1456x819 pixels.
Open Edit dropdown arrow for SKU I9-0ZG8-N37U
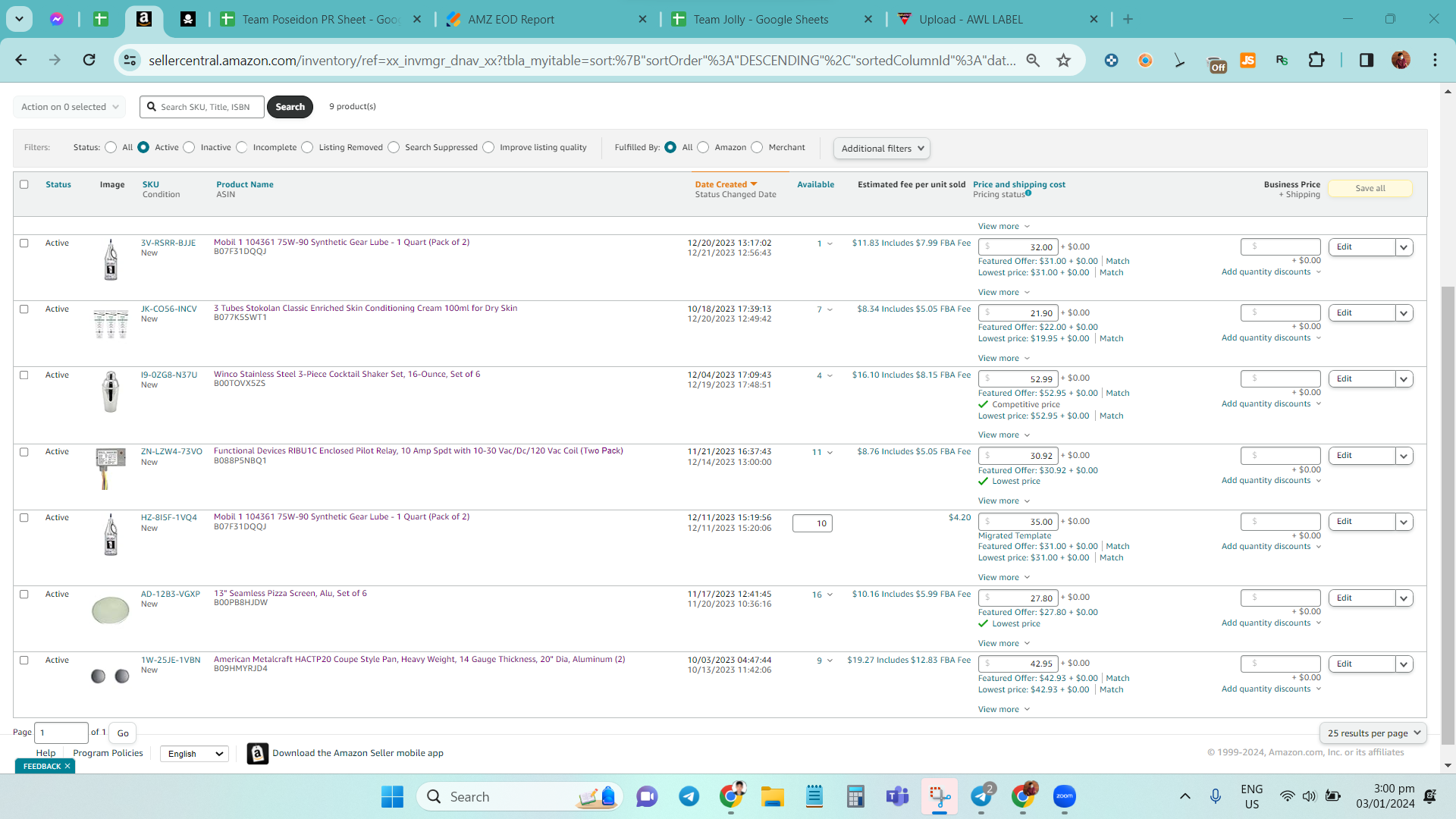click(x=1404, y=379)
